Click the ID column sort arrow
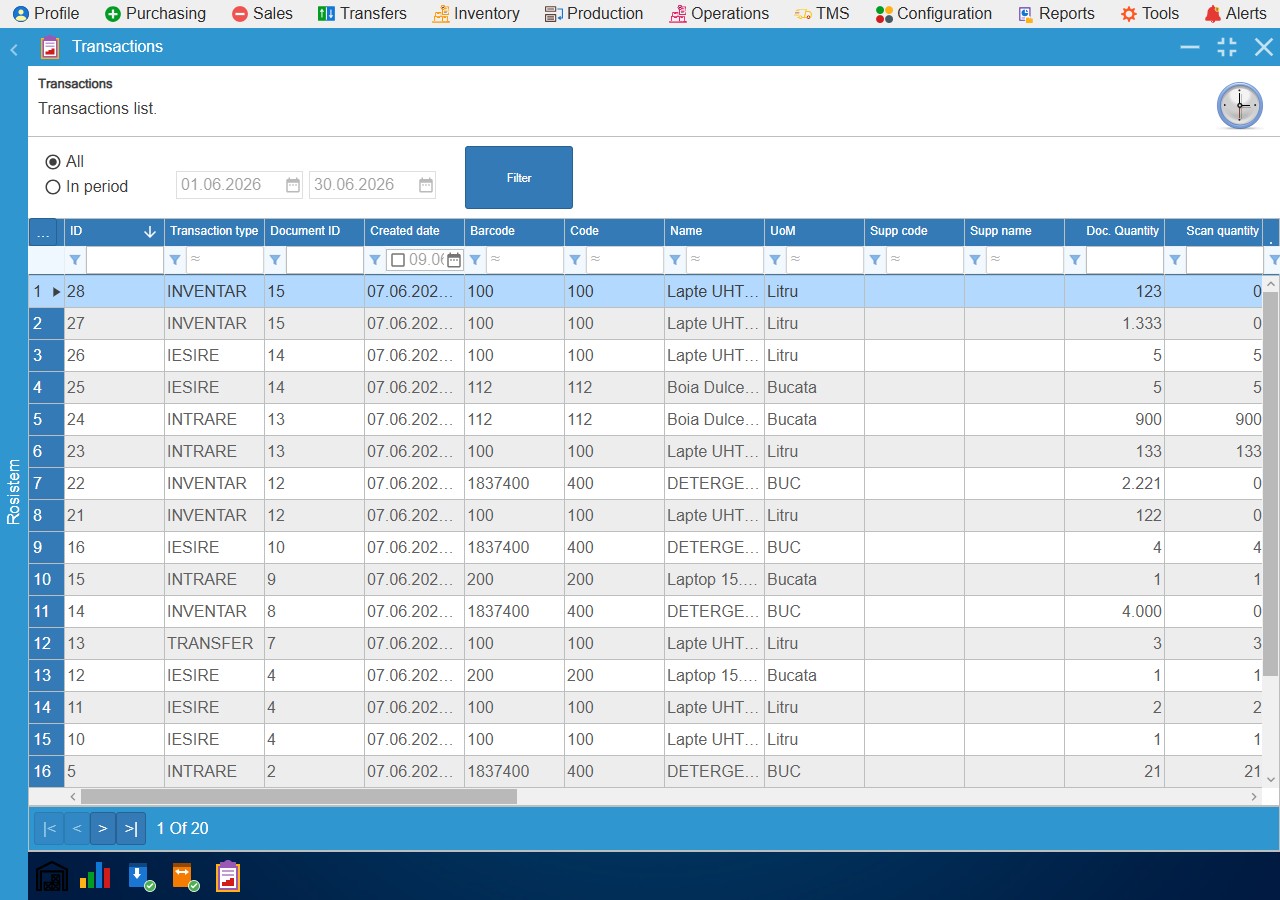Screen dimensions: 1280x900 click(x=150, y=231)
